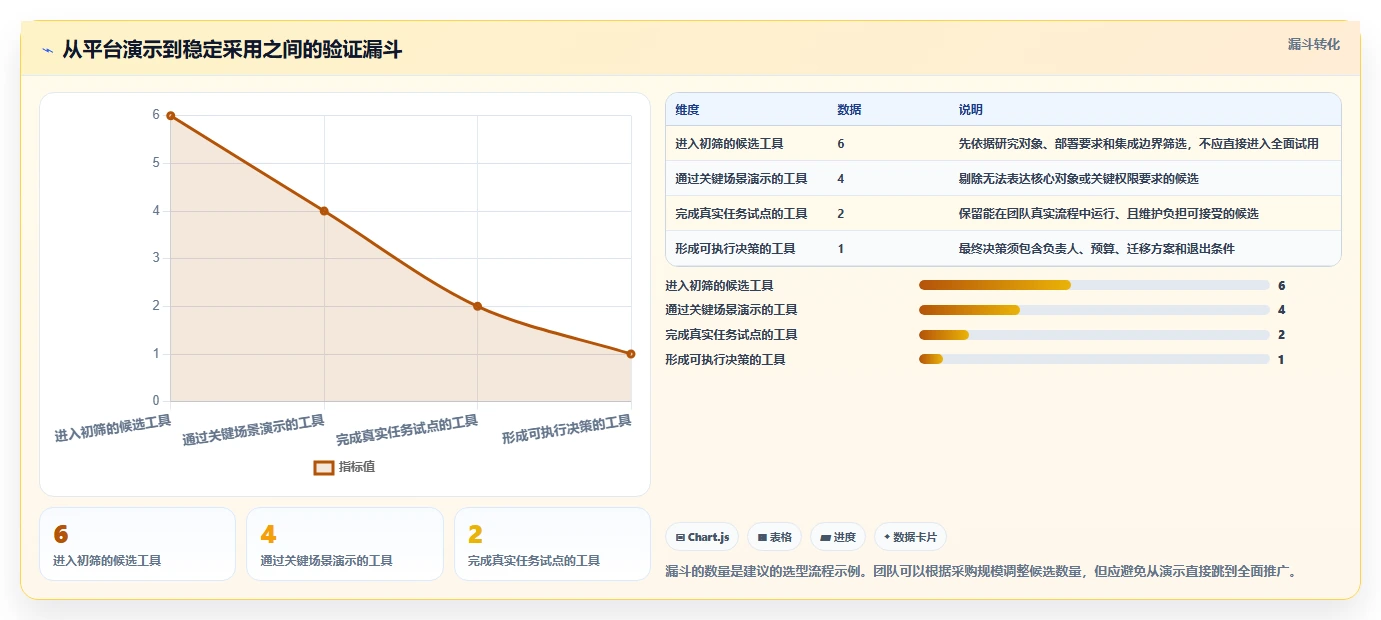Click the value 6 in the table's data column
The image size is (1381, 620).
click(x=841, y=144)
